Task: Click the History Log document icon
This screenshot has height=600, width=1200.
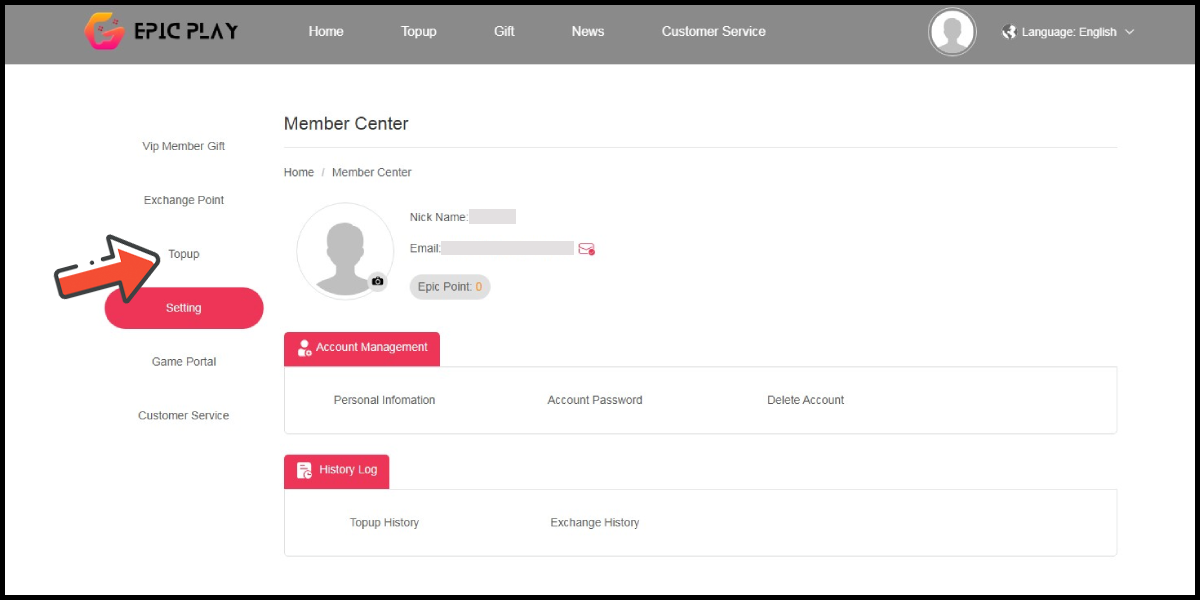Action: (x=304, y=470)
